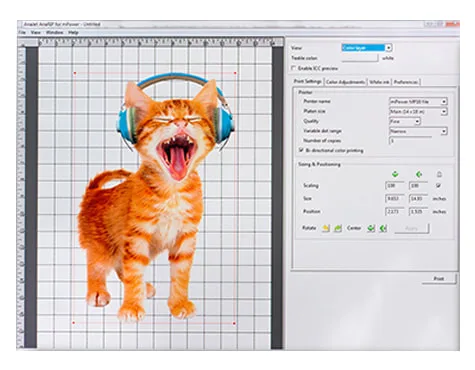Viewport: 475px width, 370px height.
Task: Click the second Center icon left of Apply
Action: tap(383, 228)
